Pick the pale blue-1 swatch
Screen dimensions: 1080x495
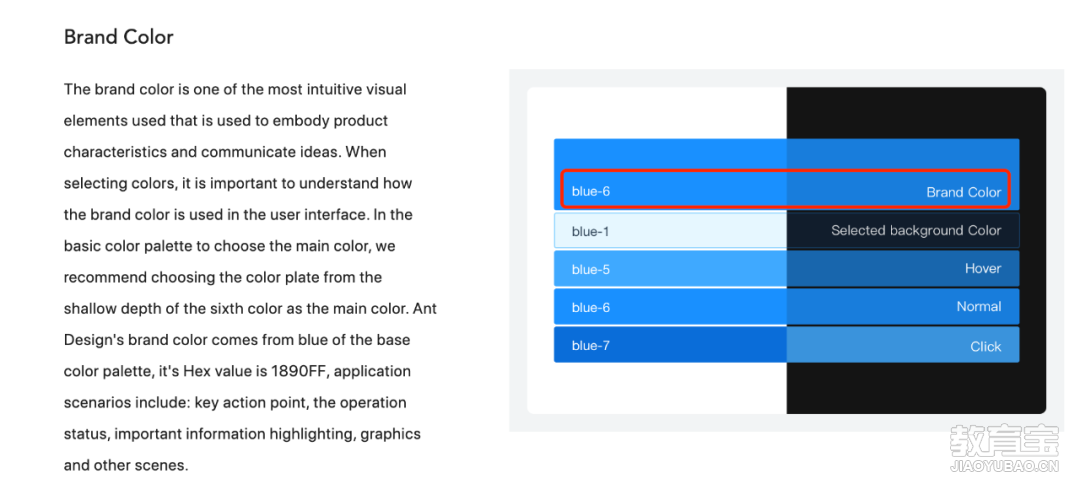click(670, 231)
